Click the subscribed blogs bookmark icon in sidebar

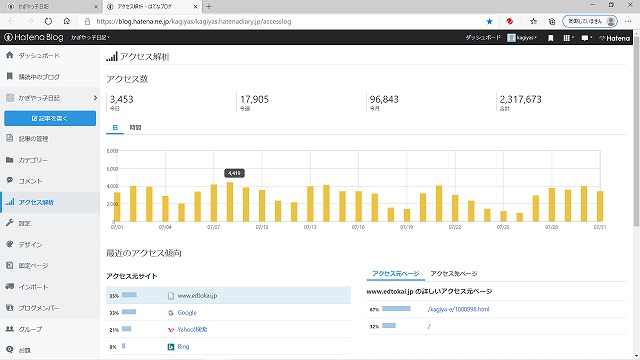(10, 76)
